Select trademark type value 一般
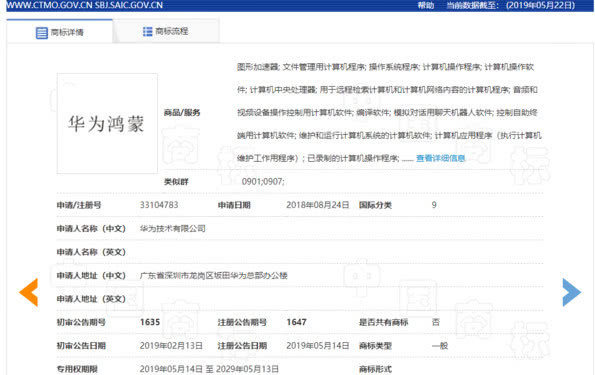 (x=440, y=346)
